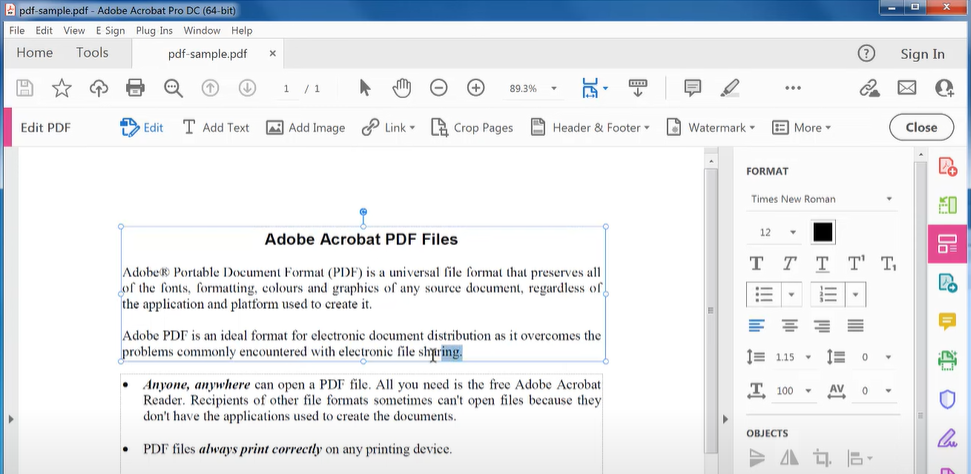This screenshot has width=971, height=474.
Task: Add a comment with speech bubble icon
Action: (x=692, y=88)
